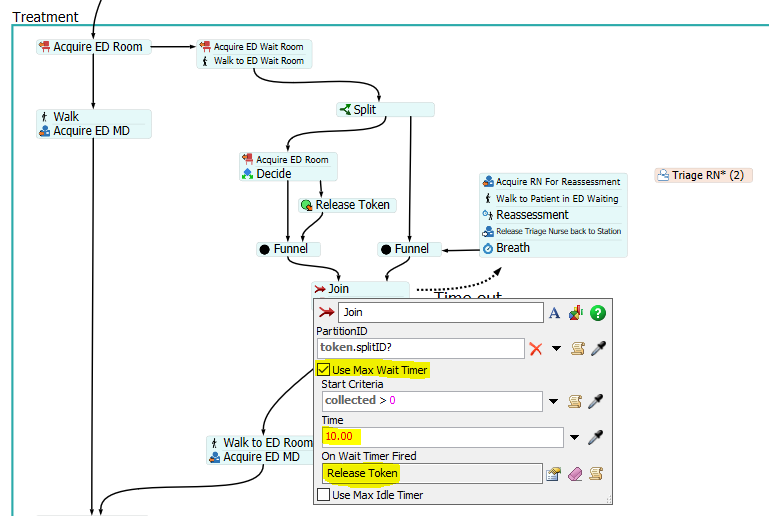Click the Acquire RN For Reassessment icon
The height and width of the screenshot is (516, 769).
pyautogui.click(x=488, y=181)
